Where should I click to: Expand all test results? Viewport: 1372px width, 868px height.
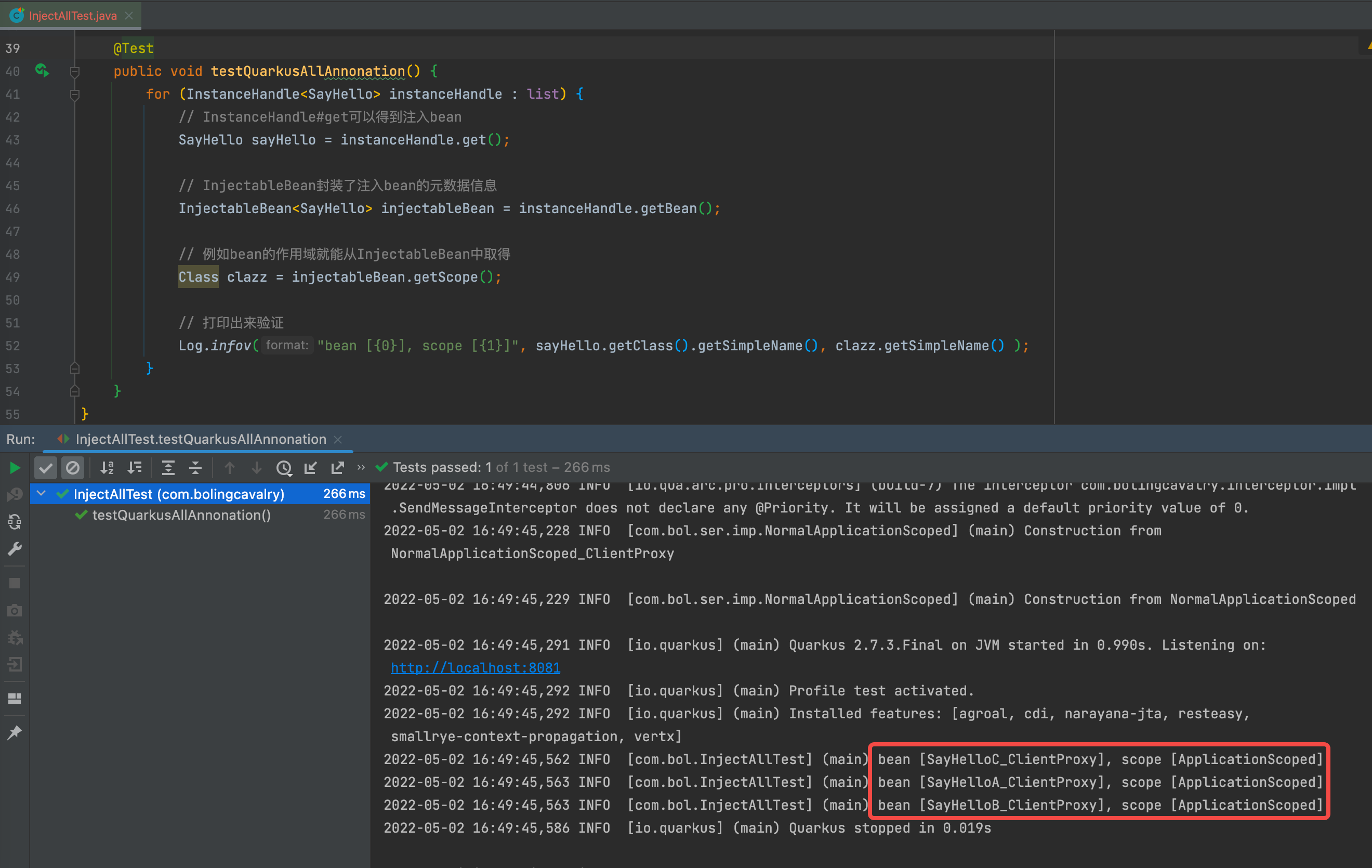pos(168,468)
